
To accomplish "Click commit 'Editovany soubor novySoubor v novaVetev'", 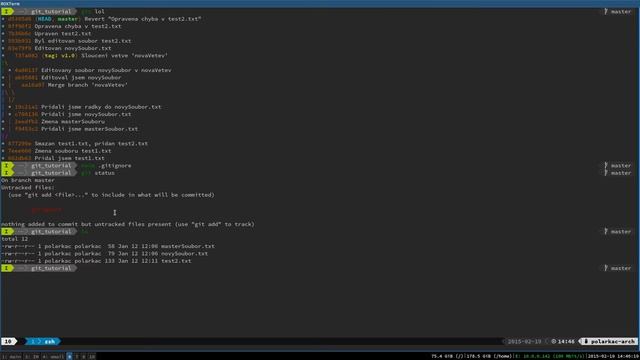I will click(106, 70).
